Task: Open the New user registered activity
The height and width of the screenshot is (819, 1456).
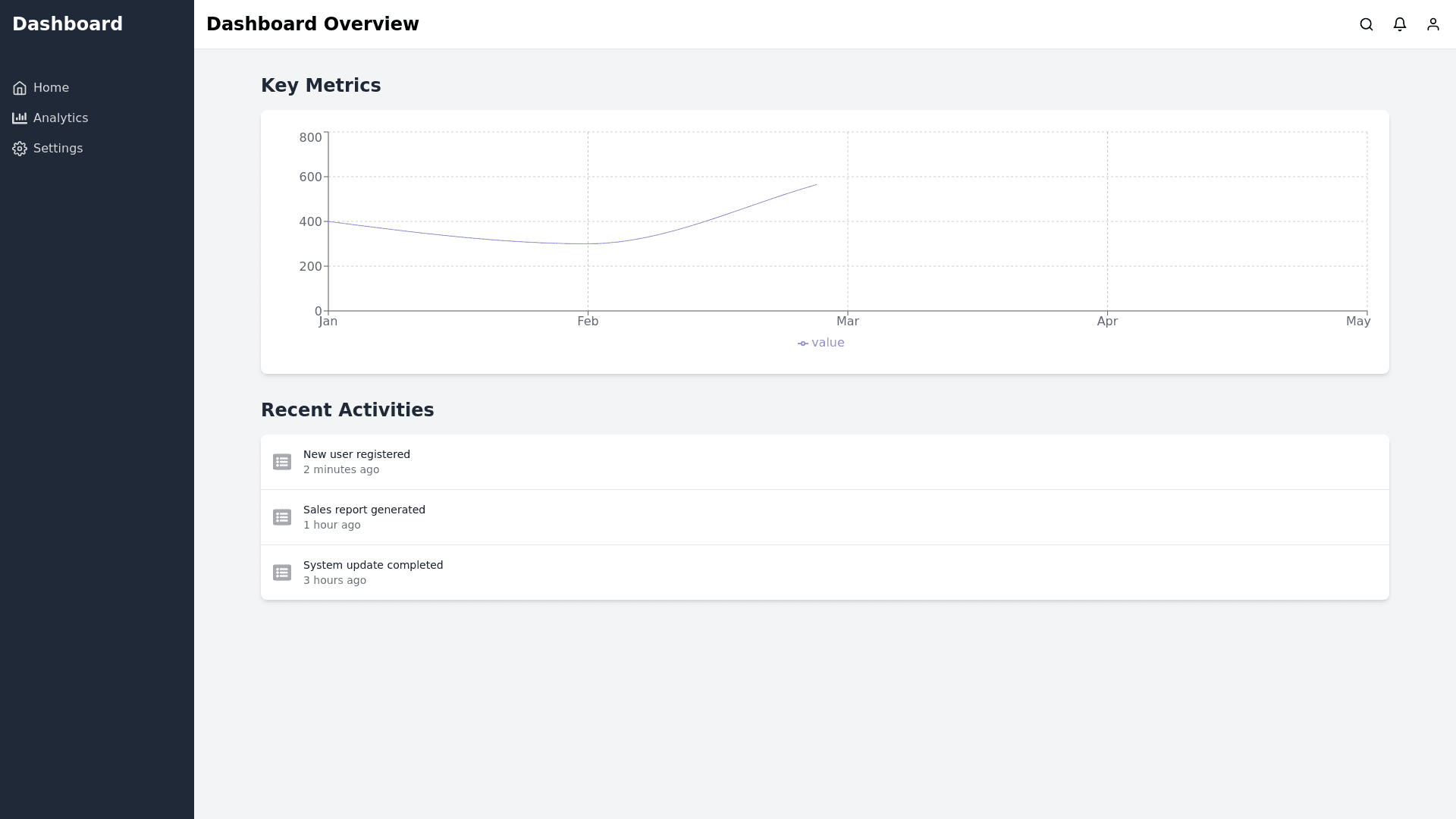Action: (356, 454)
